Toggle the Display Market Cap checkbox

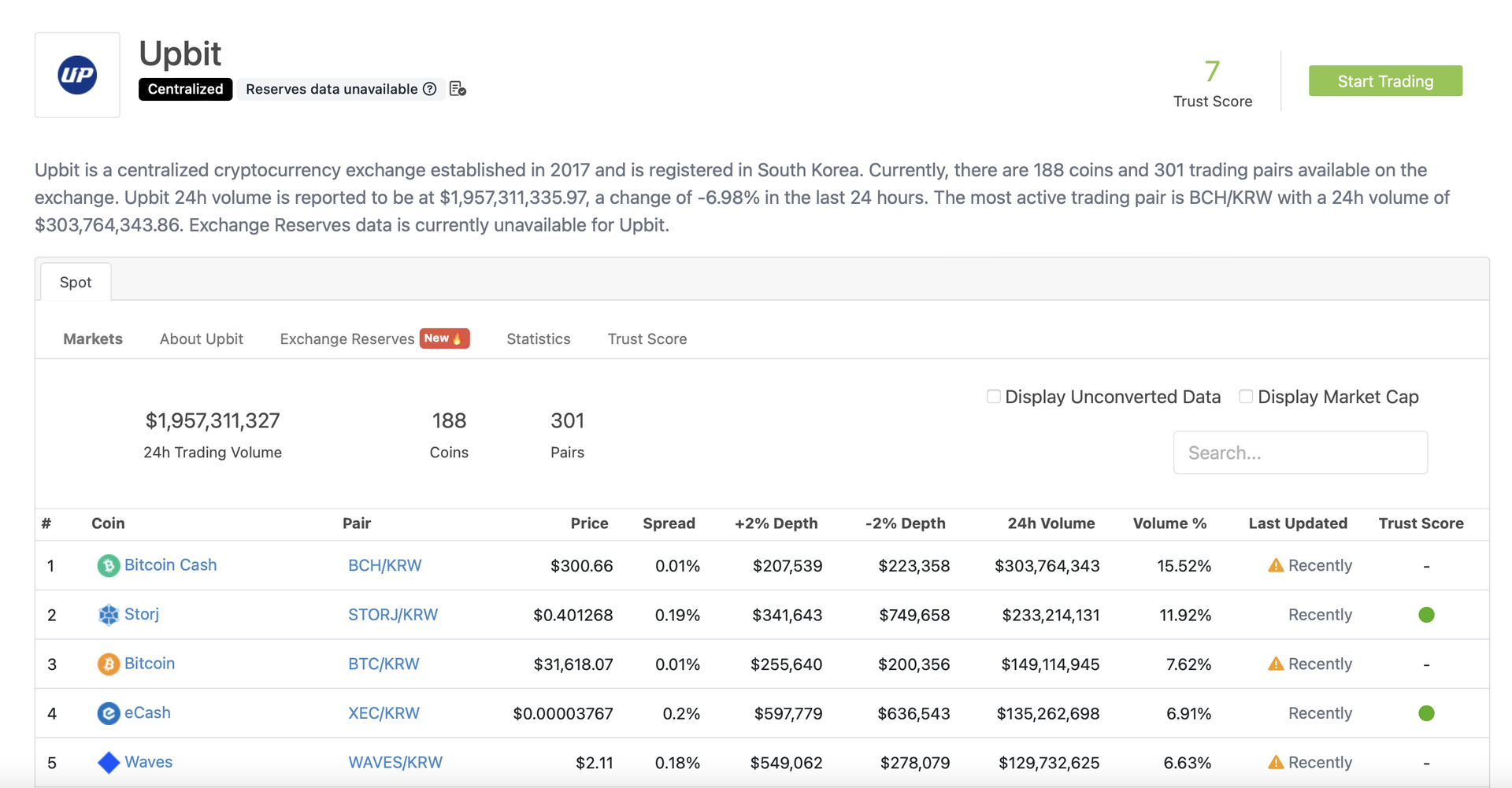coord(1246,397)
